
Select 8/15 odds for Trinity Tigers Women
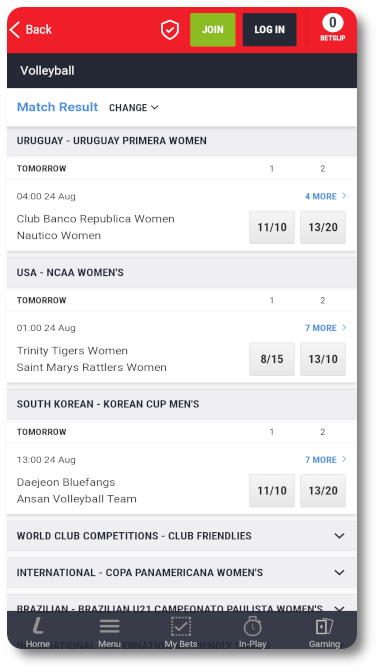[x=272, y=359]
